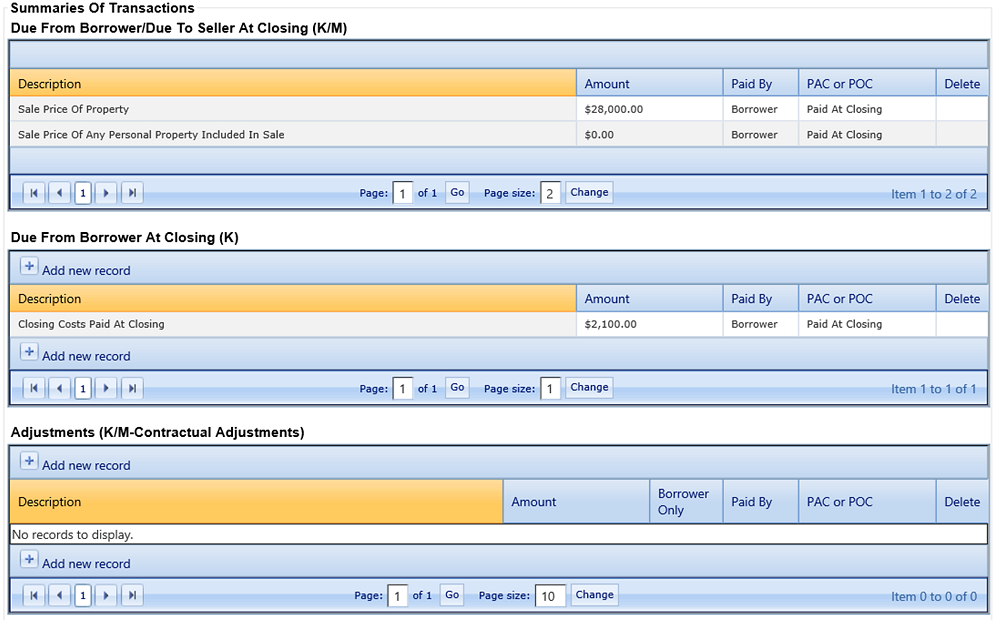Screen dimensions: 996x620
Task: Click next page arrow in the top pager
Action: [106, 192]
